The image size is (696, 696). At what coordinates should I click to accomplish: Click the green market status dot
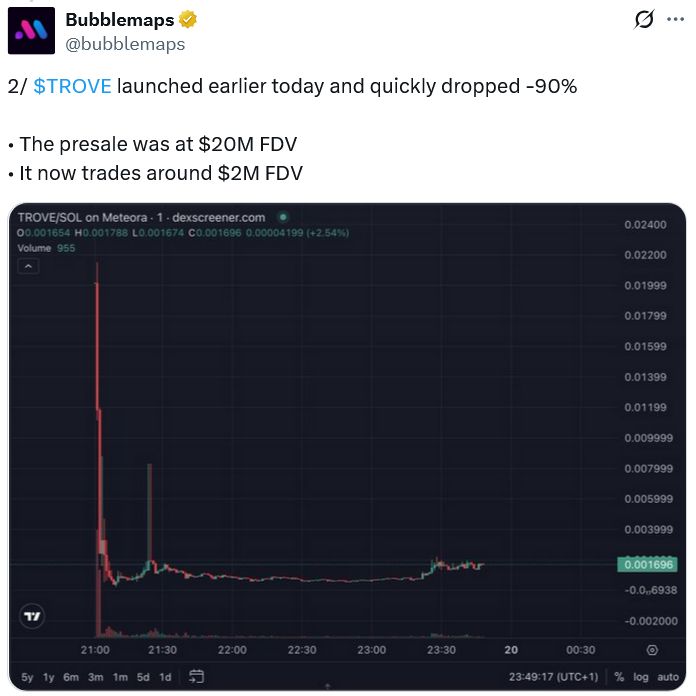click(283, 217)
